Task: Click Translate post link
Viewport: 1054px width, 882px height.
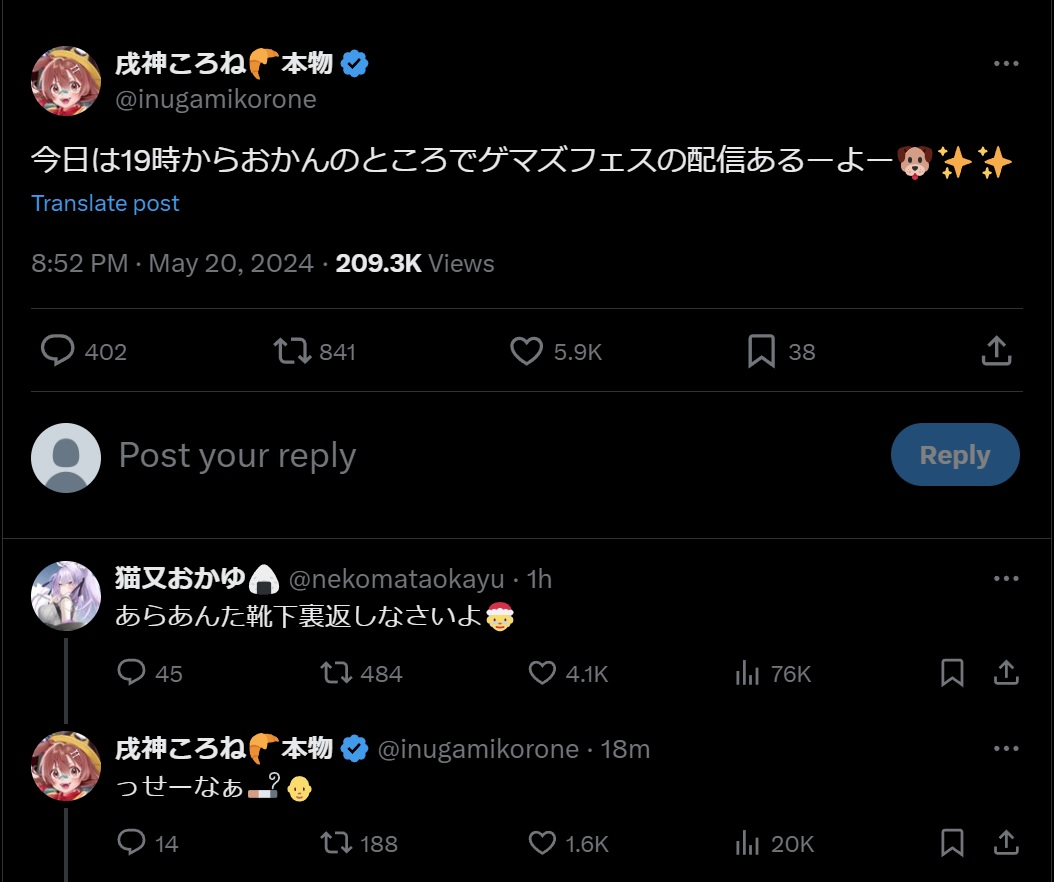Action: (105, 203)
